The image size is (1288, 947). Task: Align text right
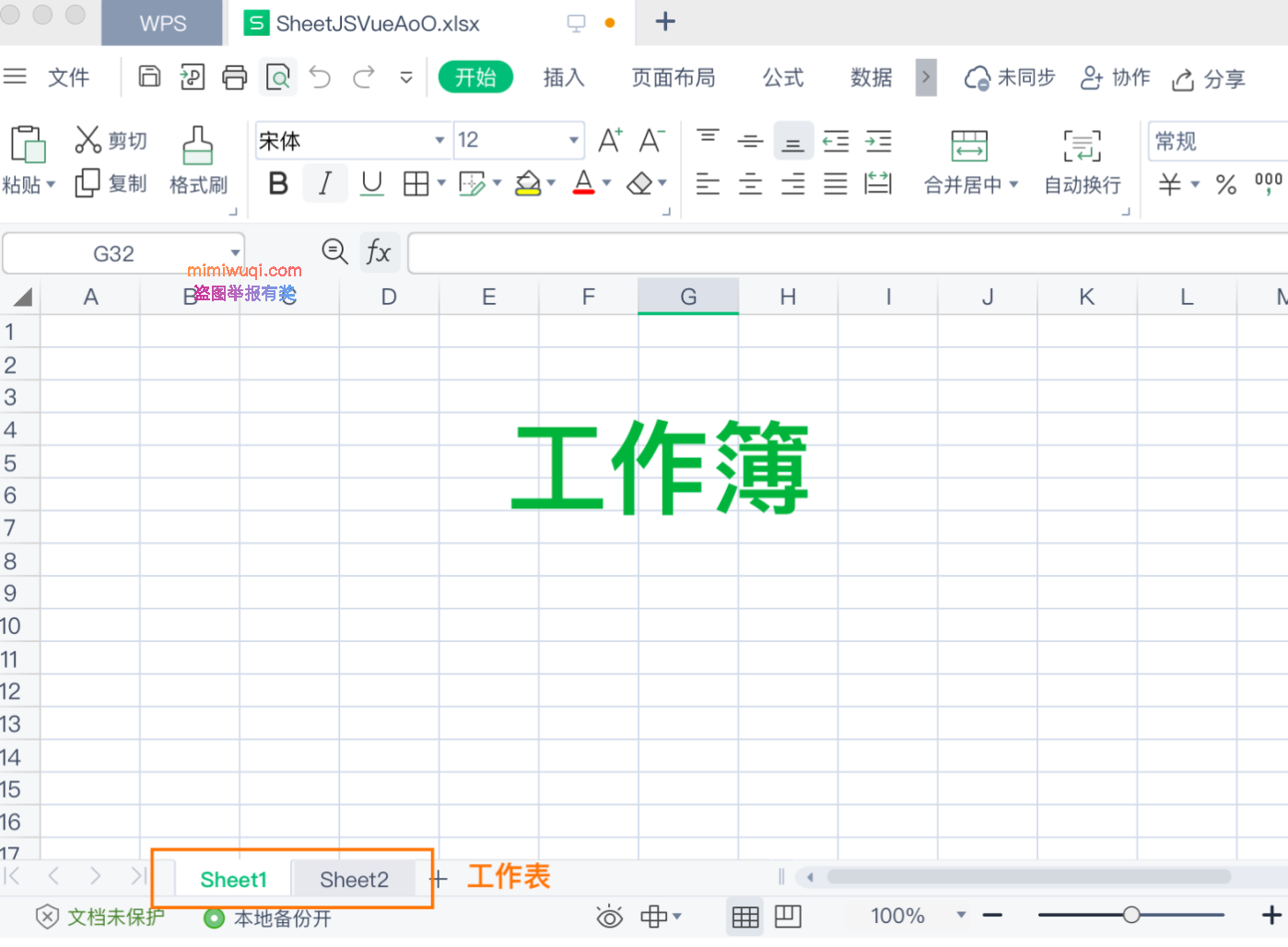click(793, 183)
